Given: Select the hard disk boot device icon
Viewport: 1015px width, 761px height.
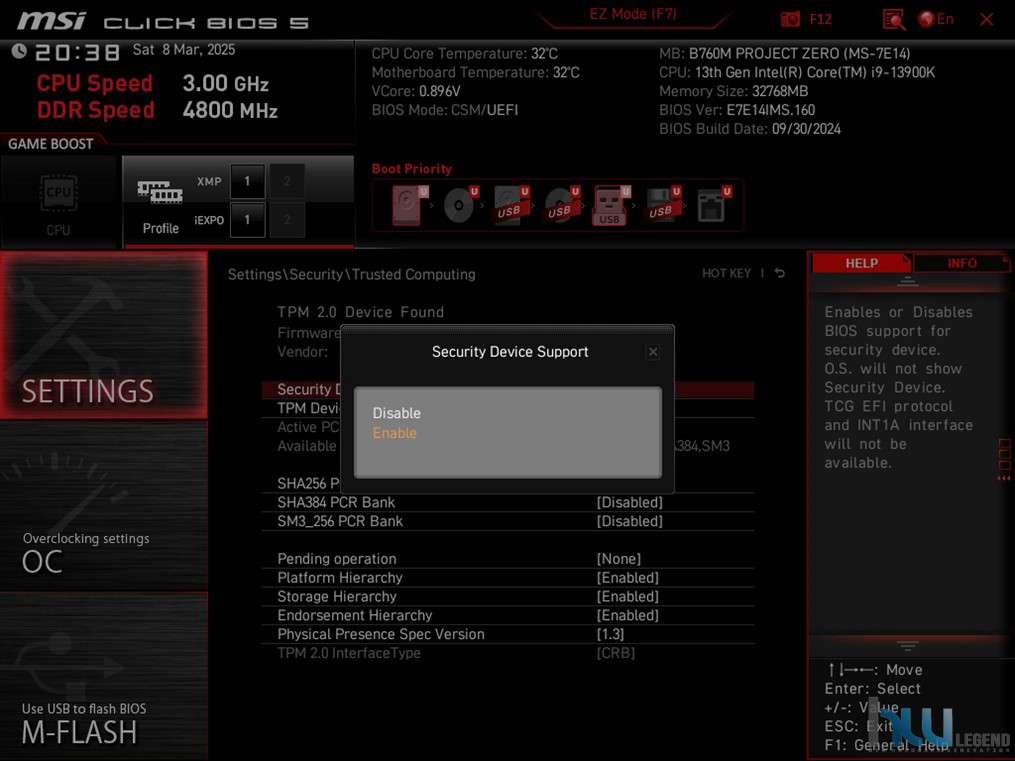Looking at the screenshot, I should 409,205.
